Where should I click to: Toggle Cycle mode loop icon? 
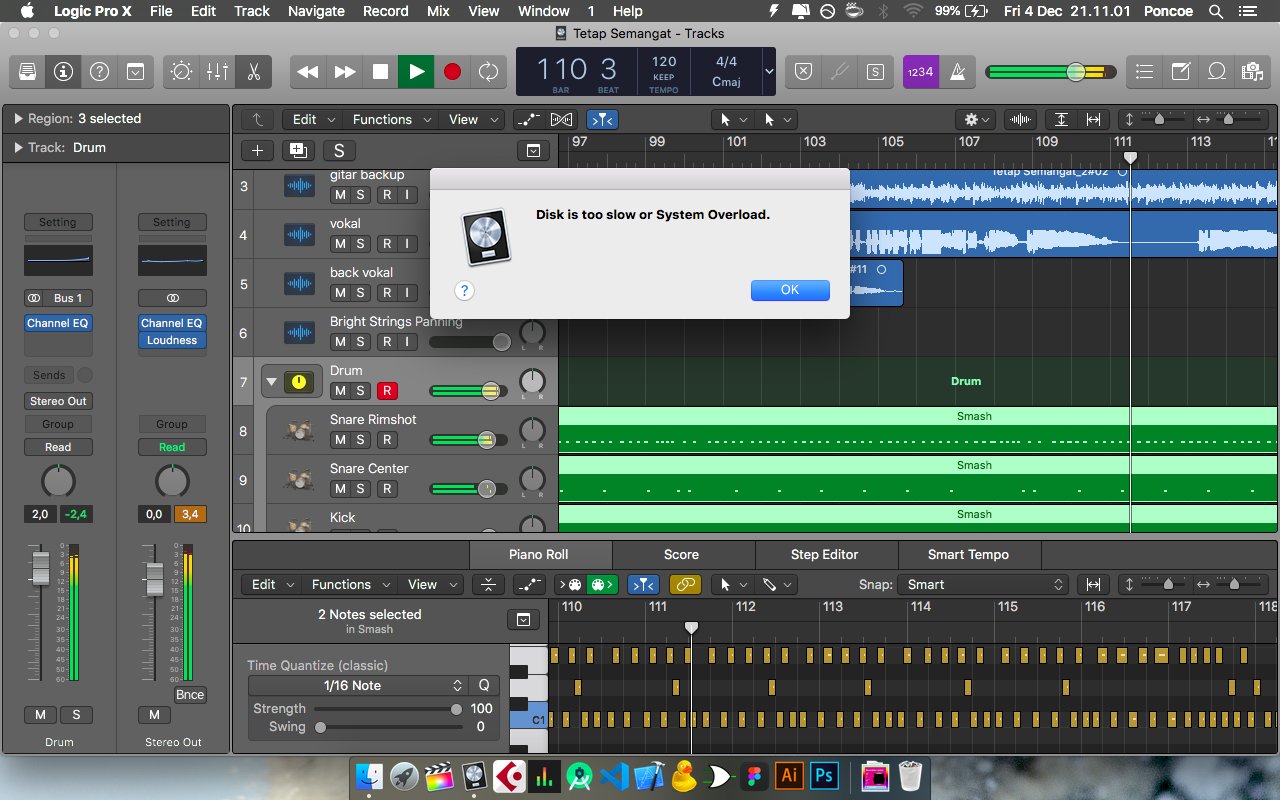(488, 72)
